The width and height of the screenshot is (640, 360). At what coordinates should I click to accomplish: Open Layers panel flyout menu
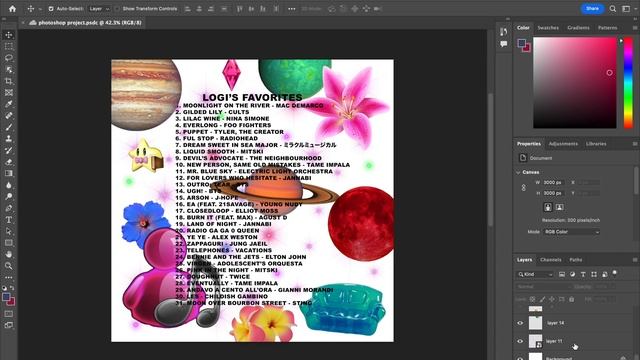635,260
